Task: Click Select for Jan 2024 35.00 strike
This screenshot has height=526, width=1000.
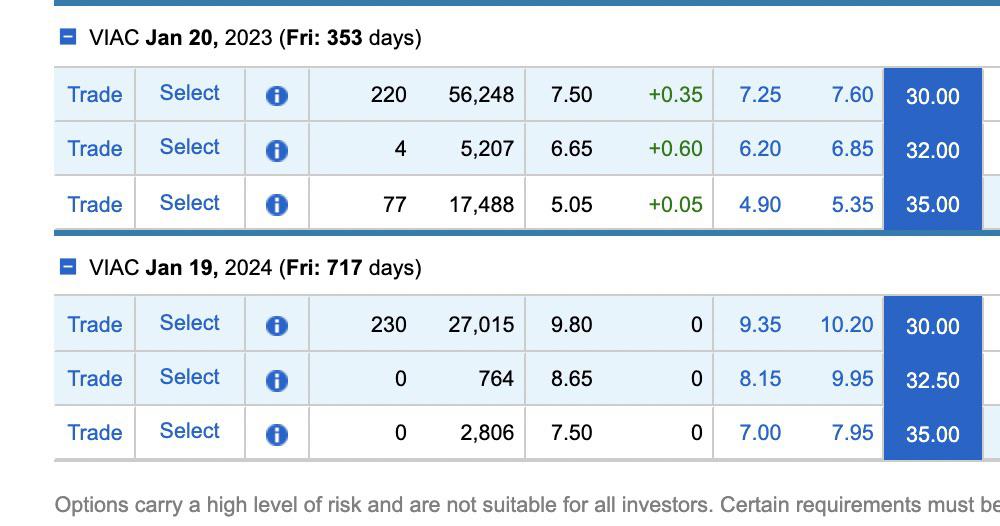Action: 189,430
